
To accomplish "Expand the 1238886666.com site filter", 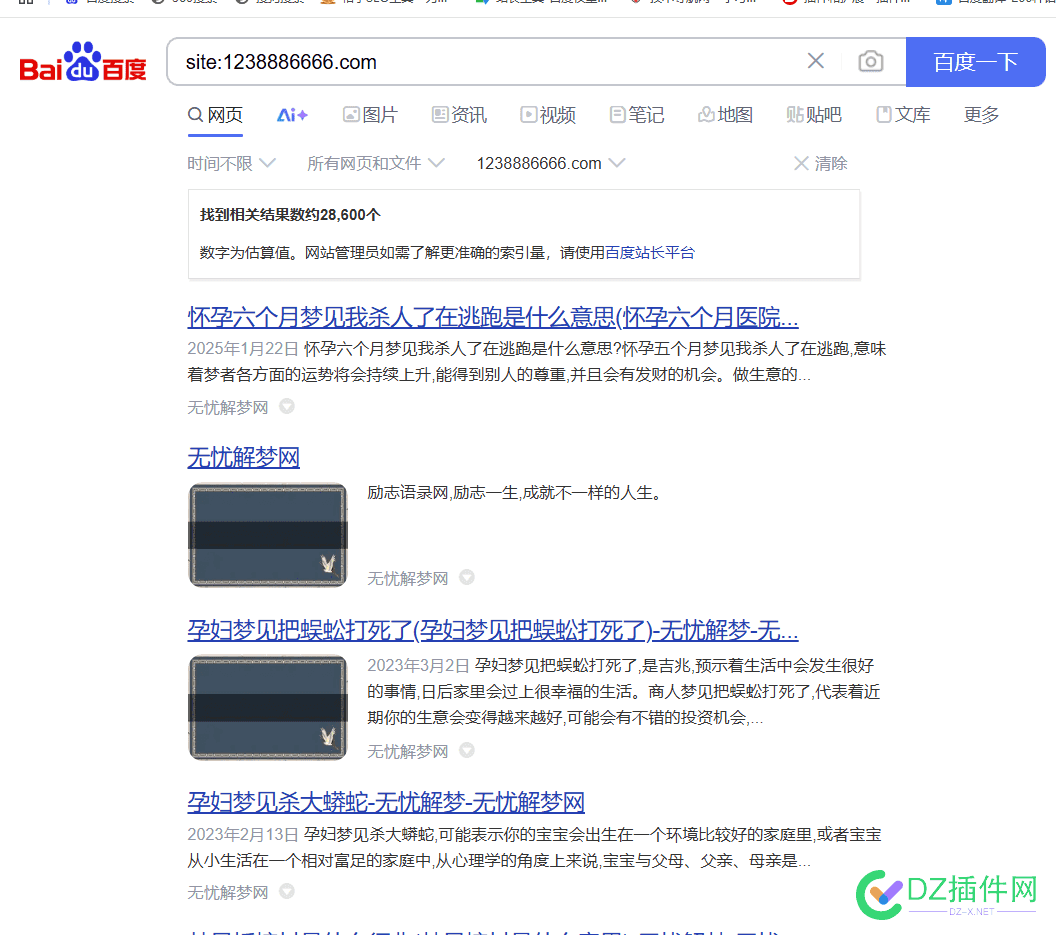I will 551,164.
